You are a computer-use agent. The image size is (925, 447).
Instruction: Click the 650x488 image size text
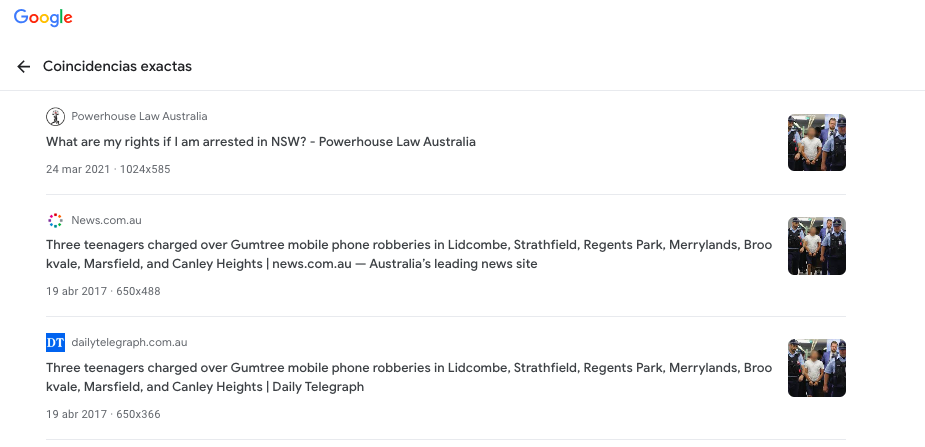click(x=138, y=291)
